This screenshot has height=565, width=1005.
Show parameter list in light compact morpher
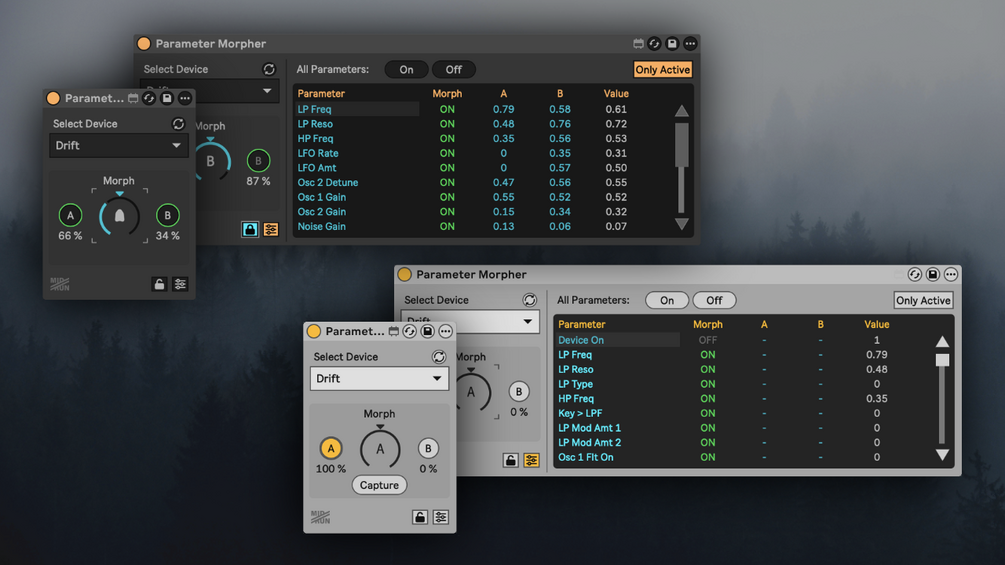440,517
